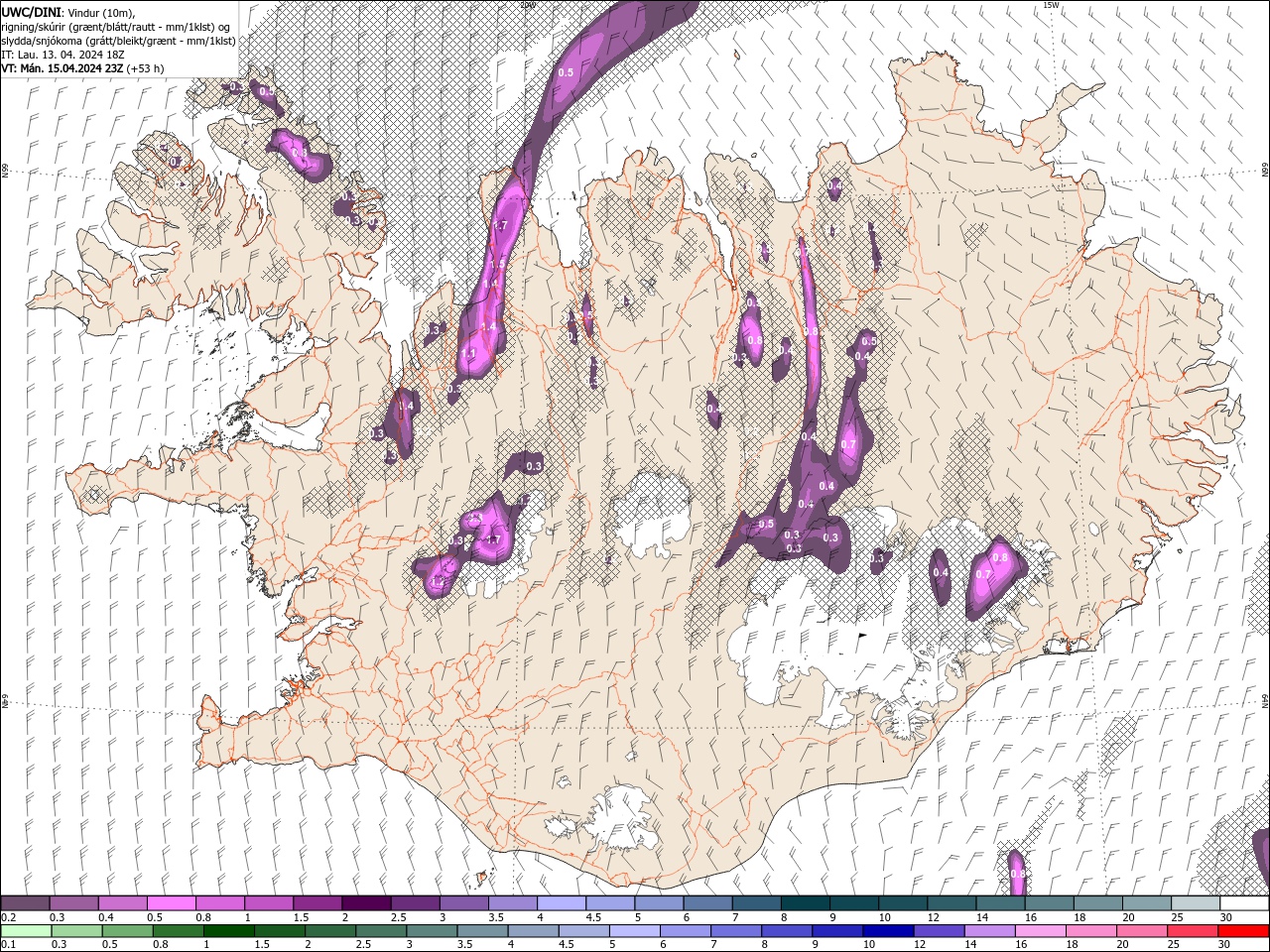Click the lavender rain swatch at 14
Screen dimensions: 1270x952
point(989,931)
